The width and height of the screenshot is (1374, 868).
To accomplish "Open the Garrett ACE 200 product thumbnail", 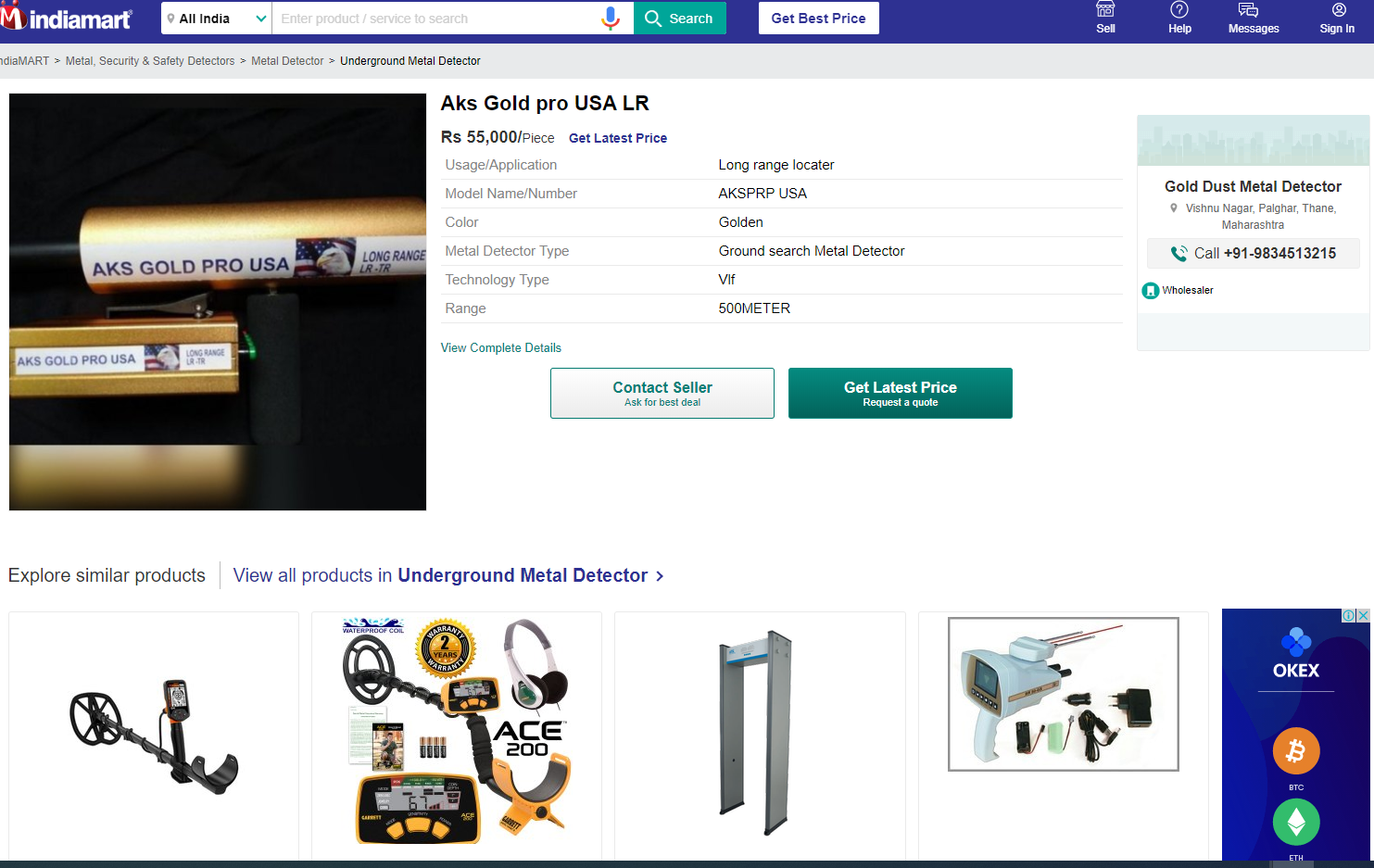I will pos(457,730).
